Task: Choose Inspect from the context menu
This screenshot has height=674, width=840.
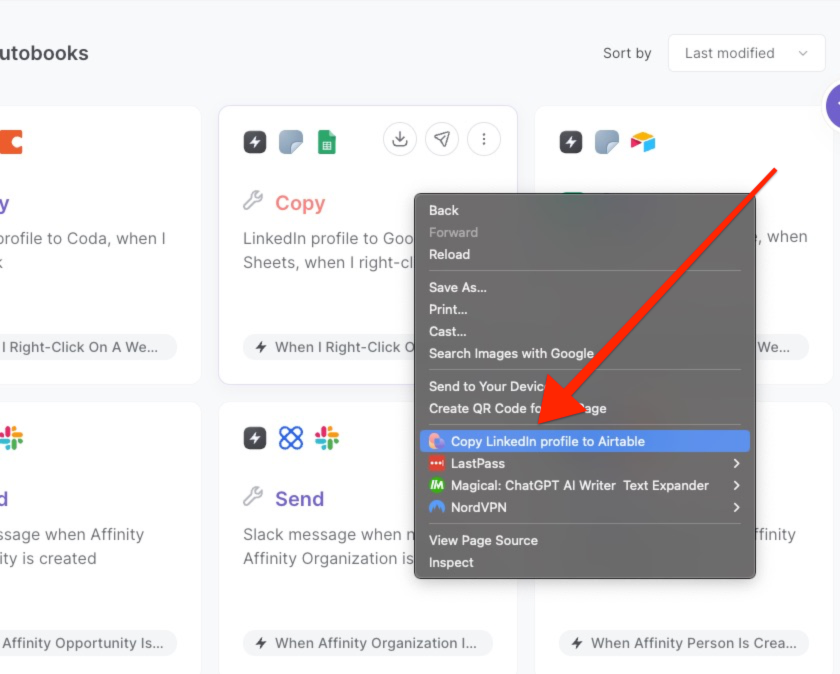Action: click(x=450, y=562)
